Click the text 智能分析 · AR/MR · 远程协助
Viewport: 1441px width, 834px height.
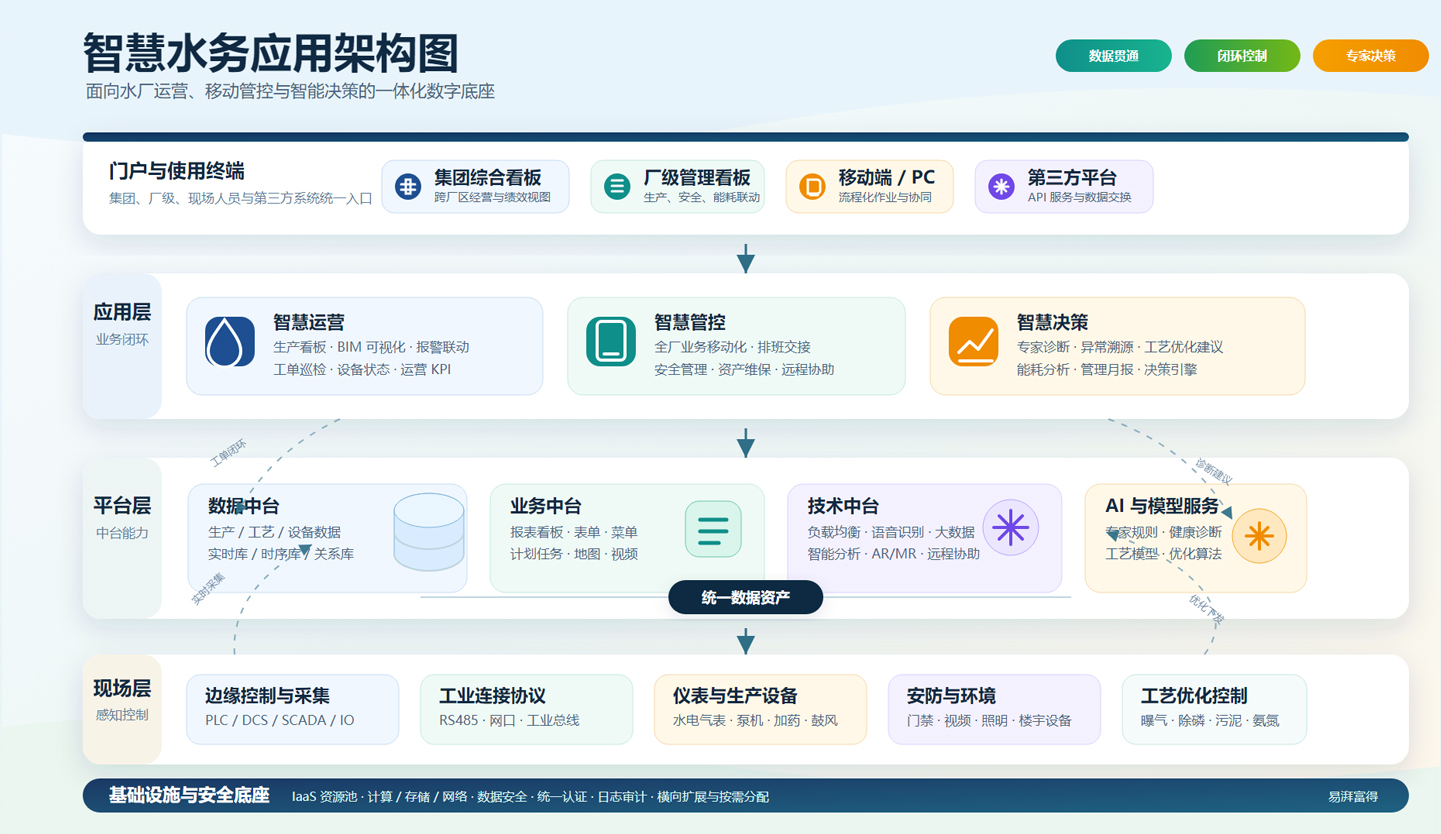(x=894, y=553)
